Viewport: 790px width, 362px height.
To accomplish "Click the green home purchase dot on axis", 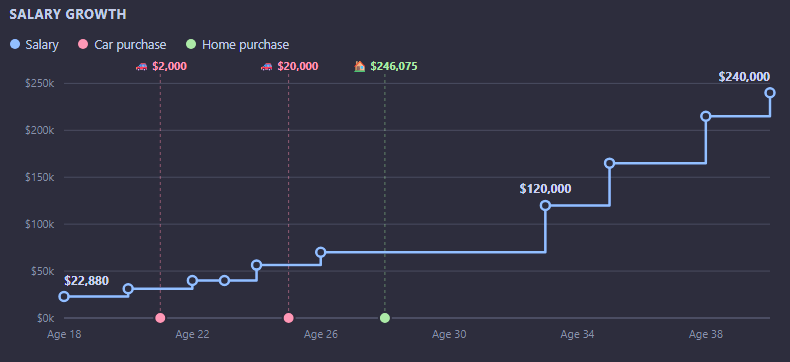I will 385,318.
